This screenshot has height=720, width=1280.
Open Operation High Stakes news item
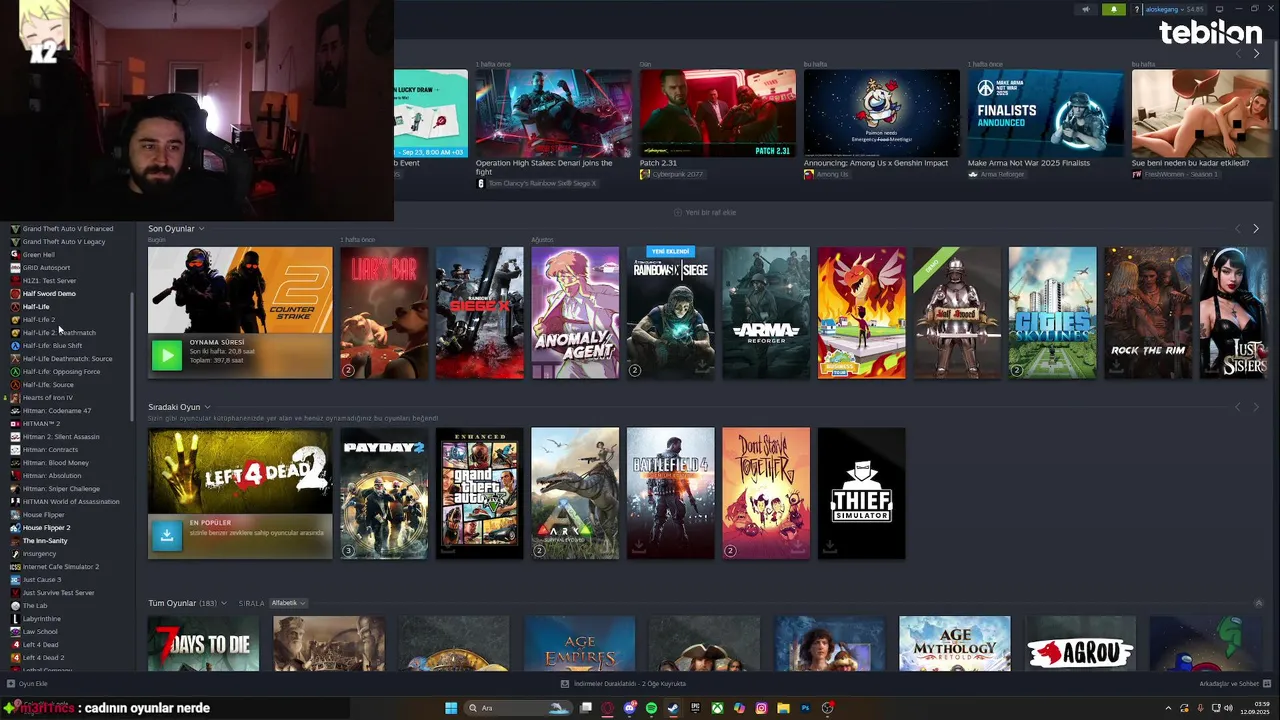(x=554, y=113)
